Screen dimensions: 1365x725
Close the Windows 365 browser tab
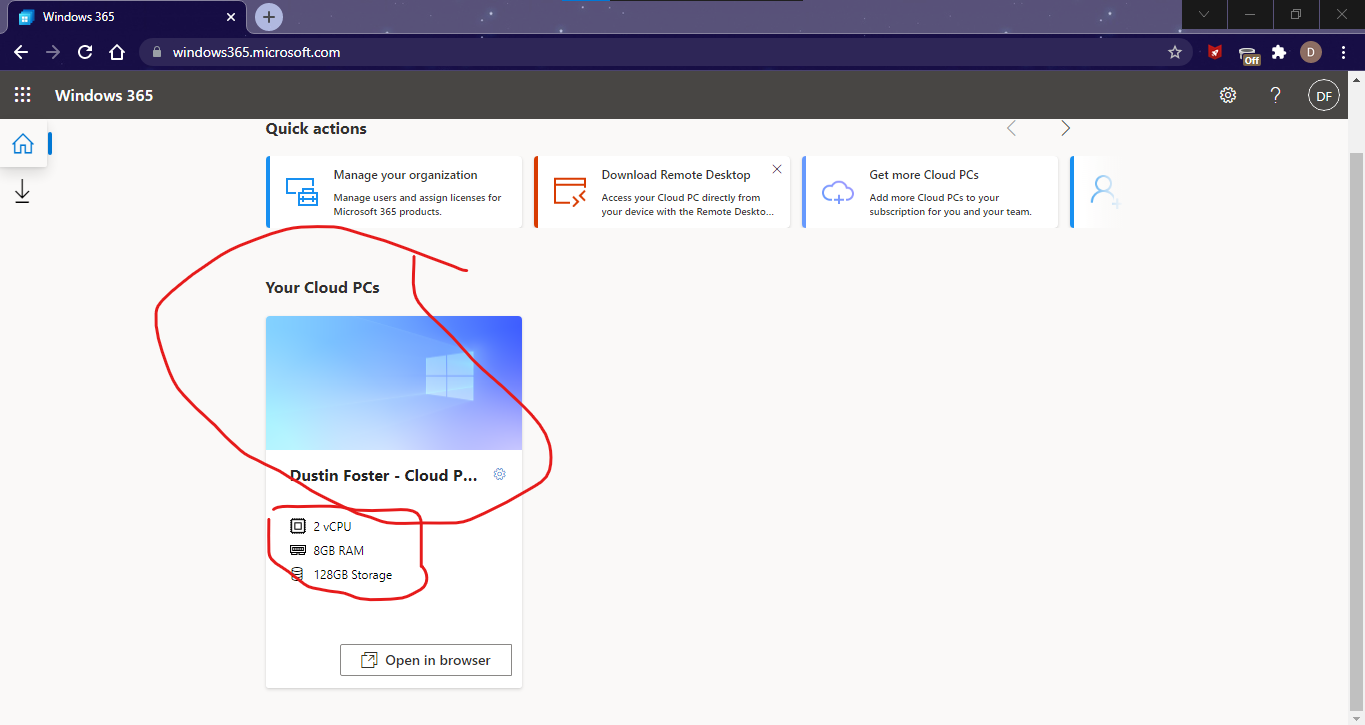(231, 17)
